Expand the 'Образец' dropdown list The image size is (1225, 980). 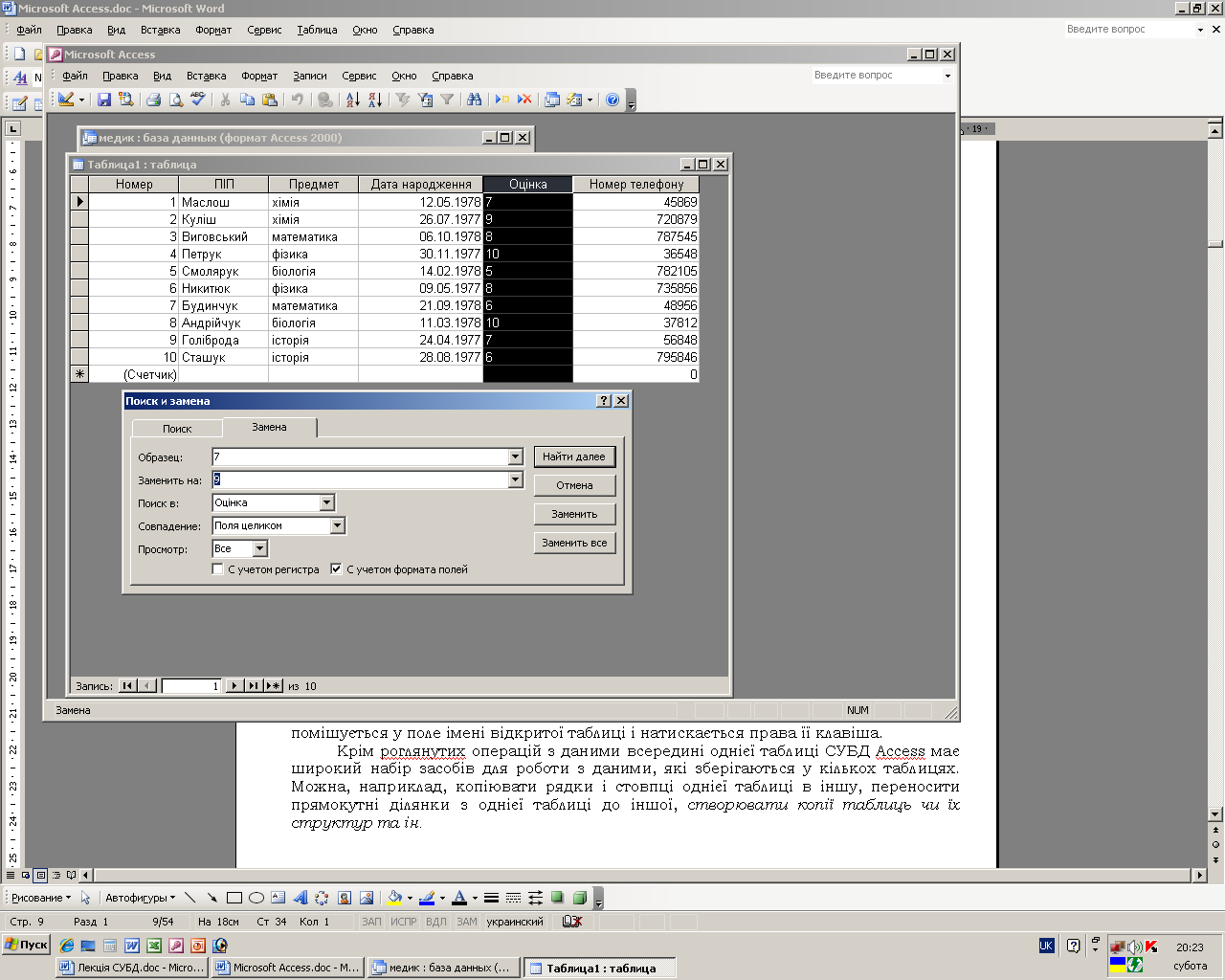(515, 457)
